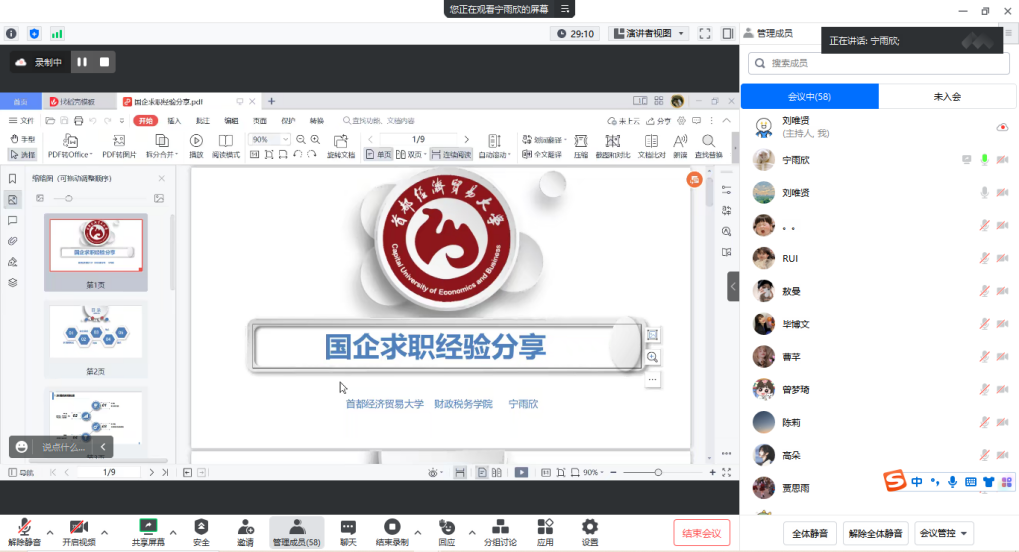Zoom out with the minus magnifier
The width and height of the screenshot is (1019, 552).
pyautogui.click(x=301, y=139)
